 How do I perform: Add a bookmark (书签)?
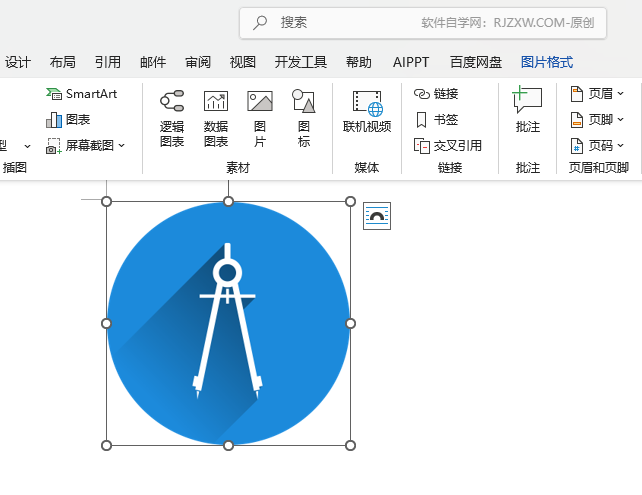436,120
